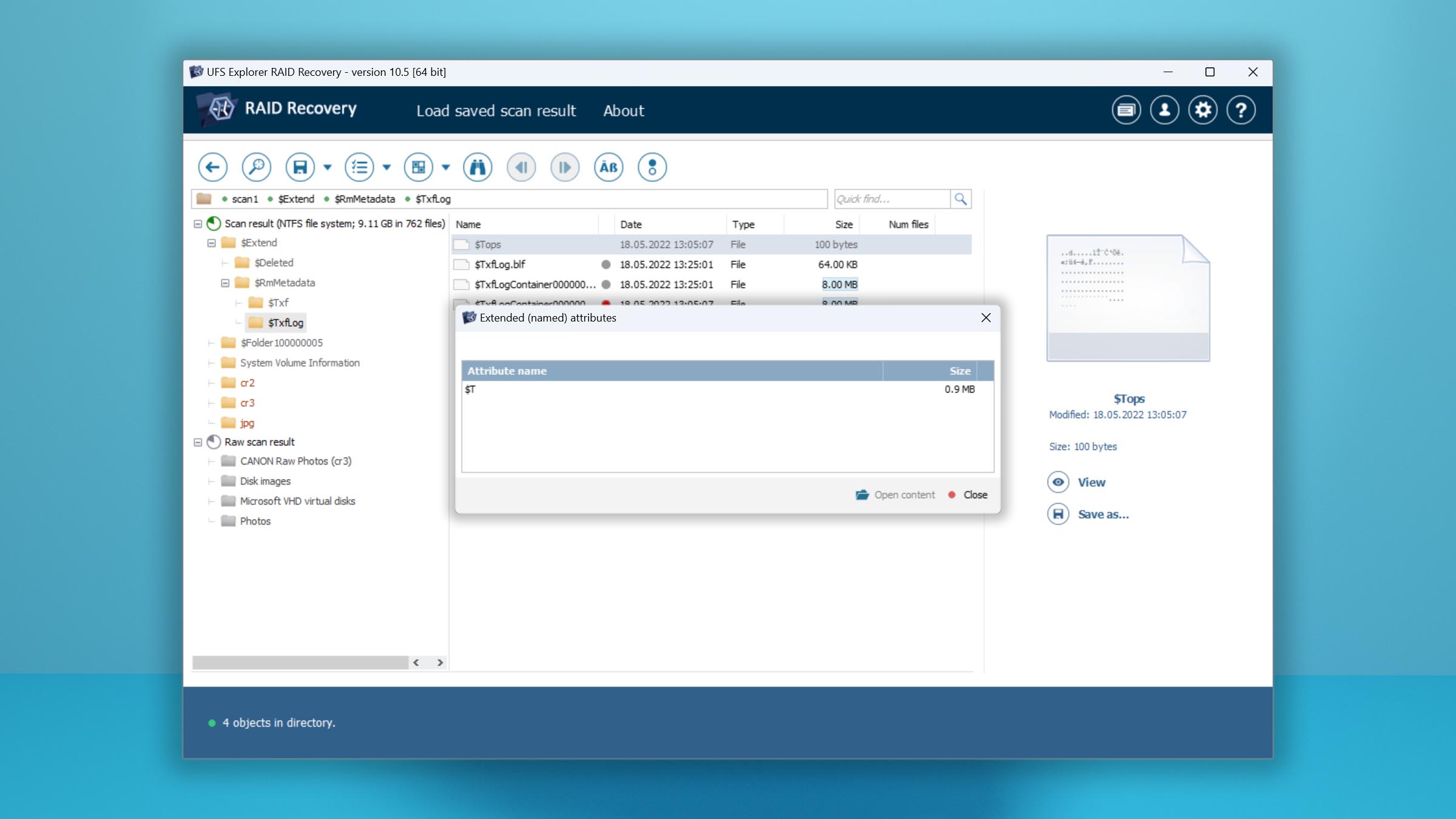This screenshot has width=1456, height=819.
Task: Click the View link in preview pane
Action: (1077, 482)
